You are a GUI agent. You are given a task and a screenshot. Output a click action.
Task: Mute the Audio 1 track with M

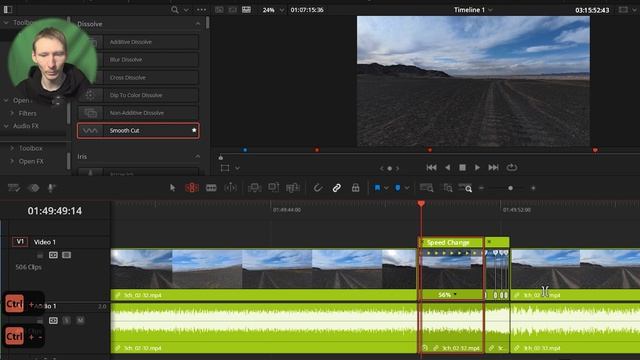click(80, 320)
